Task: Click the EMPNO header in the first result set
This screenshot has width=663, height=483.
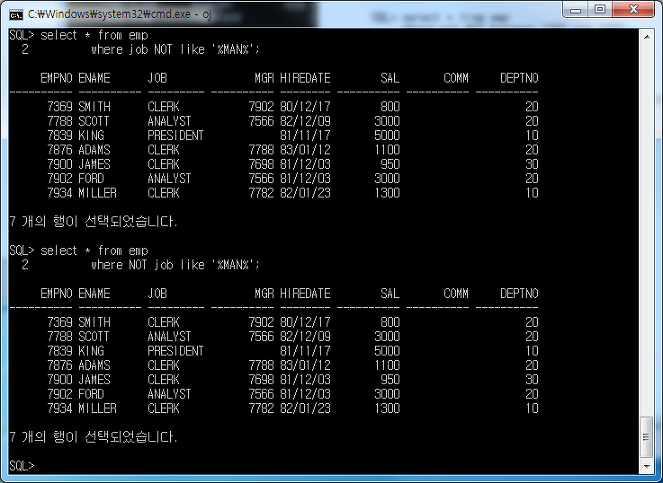Action: tap(56, 78)
